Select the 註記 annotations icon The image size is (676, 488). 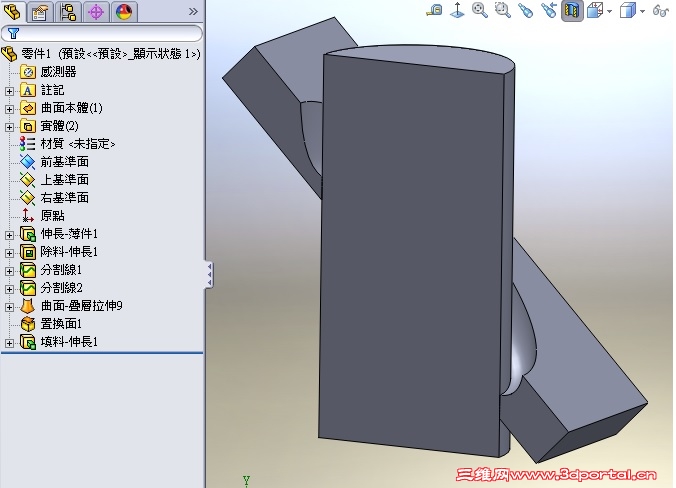coord(28,90)
